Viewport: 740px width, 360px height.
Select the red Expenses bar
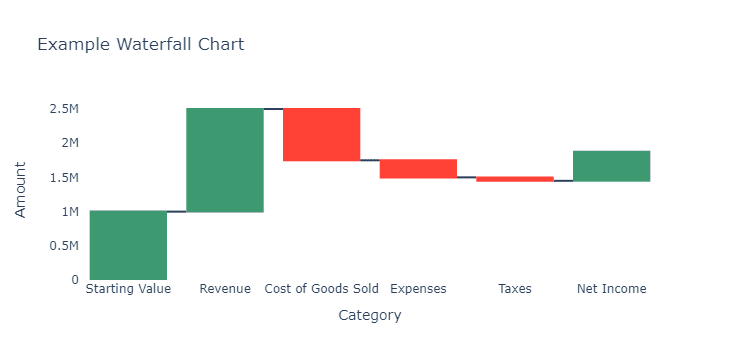pyautogui.click(x=418, y=169)
